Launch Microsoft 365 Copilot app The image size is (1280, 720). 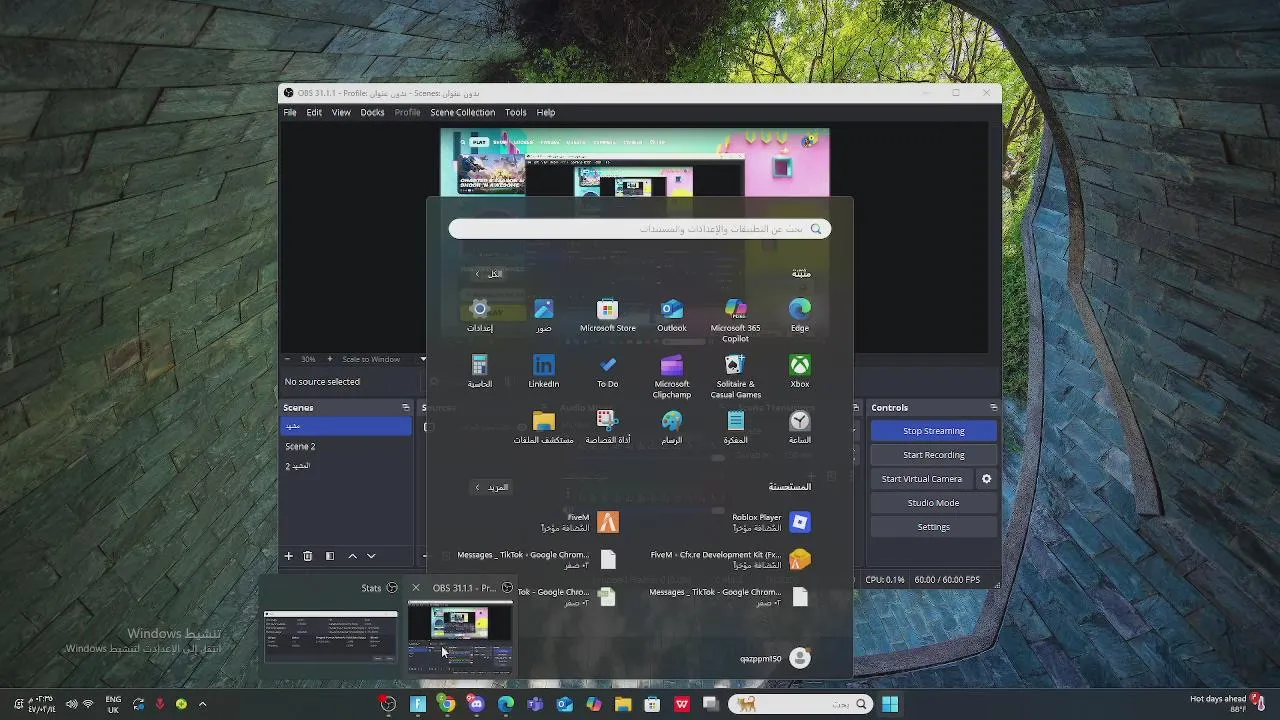pos(736,320)
